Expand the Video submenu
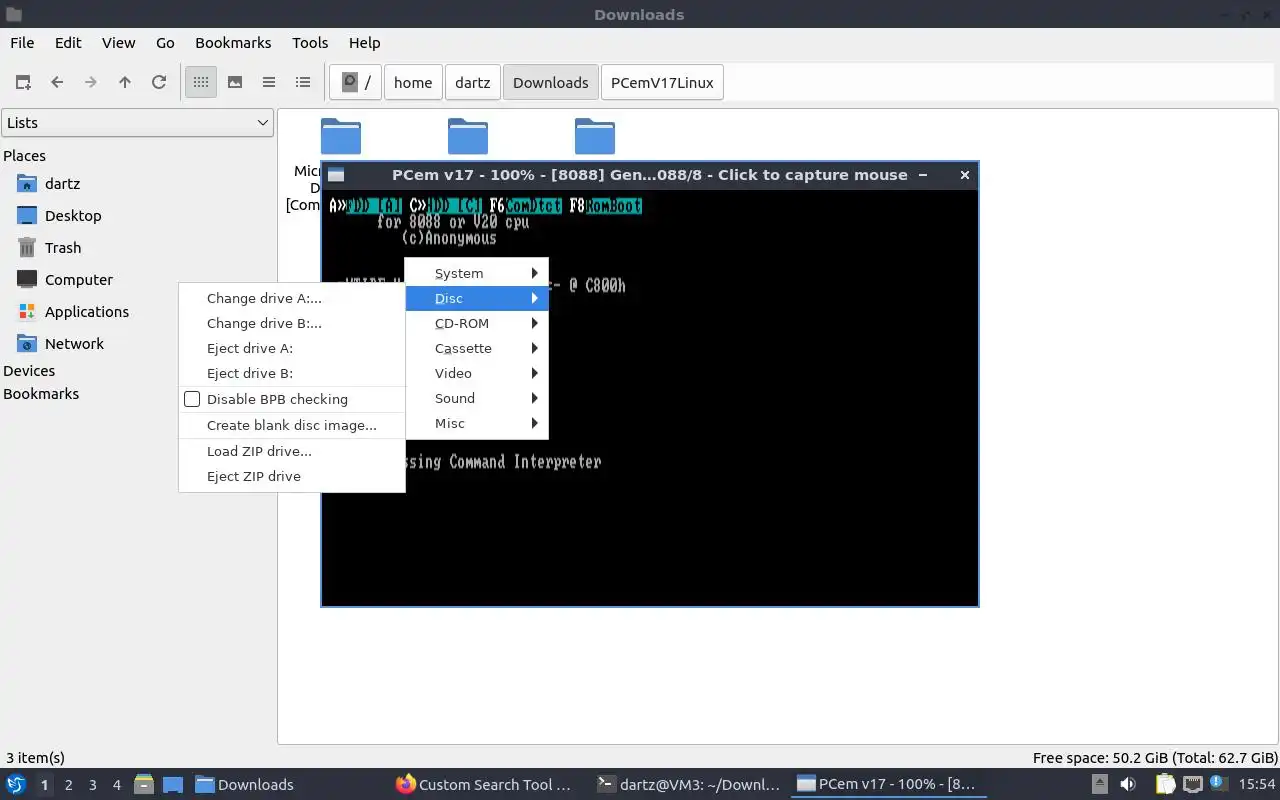The image size is (1280, 800). (477, 373)
